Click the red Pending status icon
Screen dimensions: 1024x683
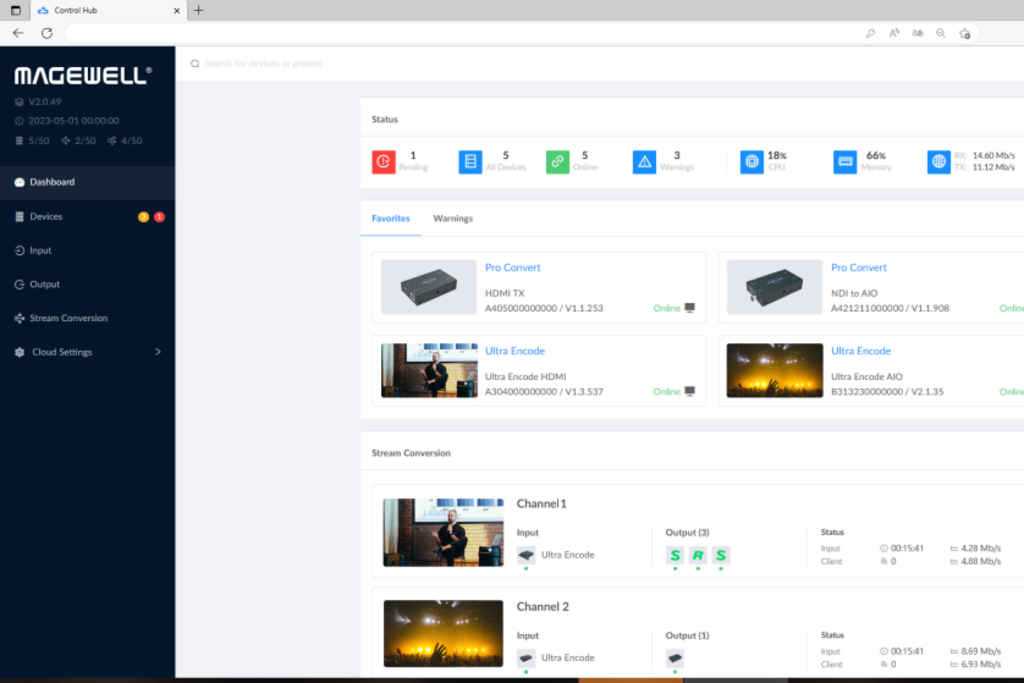[384, 161]
